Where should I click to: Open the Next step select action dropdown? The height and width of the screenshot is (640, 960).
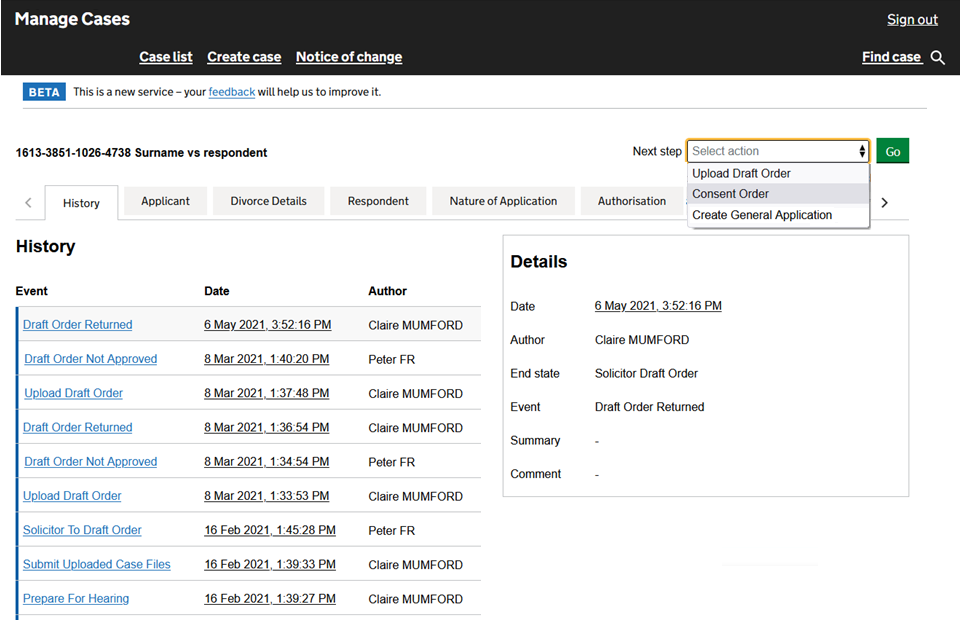coord(777,151)
